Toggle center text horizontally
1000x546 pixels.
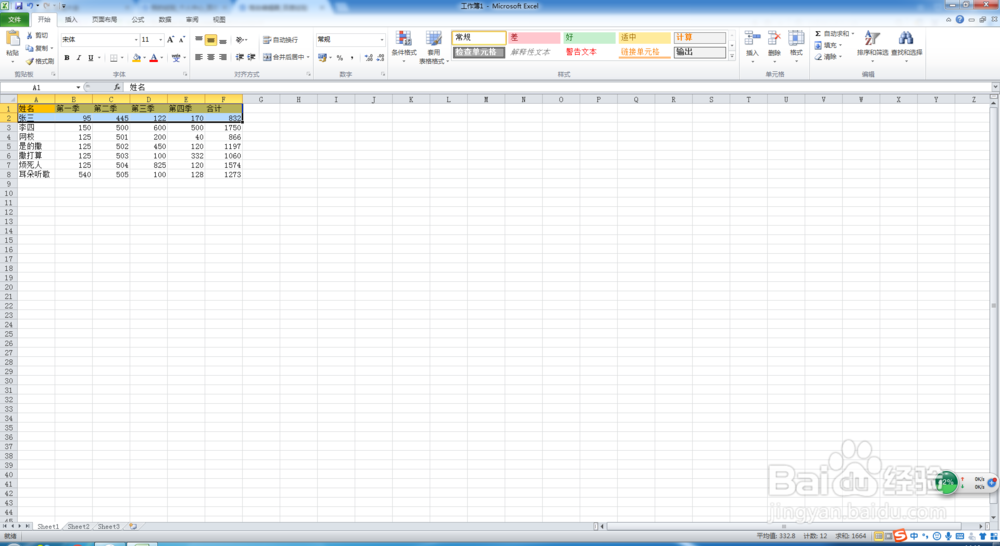point(210,57)
